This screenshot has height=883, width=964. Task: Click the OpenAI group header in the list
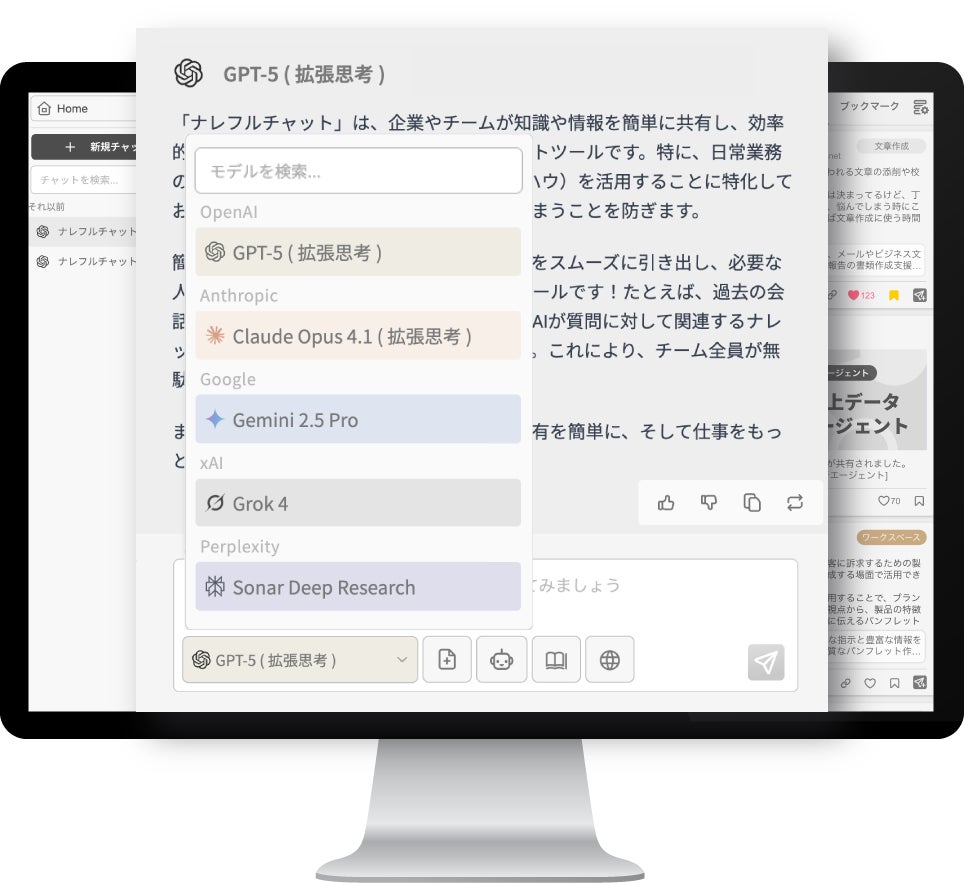229,212
